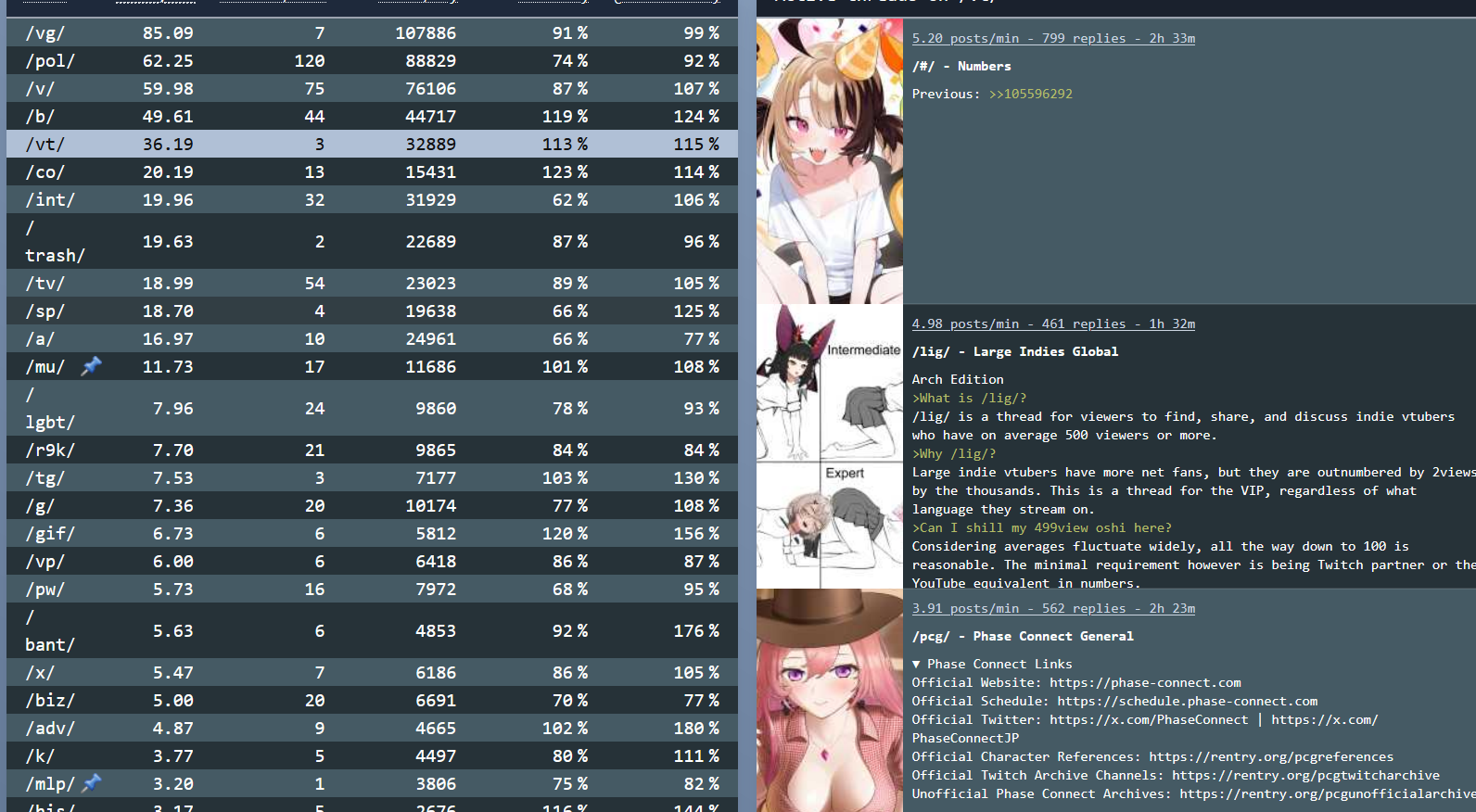Viewport: 1476px width, 812px height.
Task: Click the 107886 value in the /vg/ row
Action: click(426, 32)
